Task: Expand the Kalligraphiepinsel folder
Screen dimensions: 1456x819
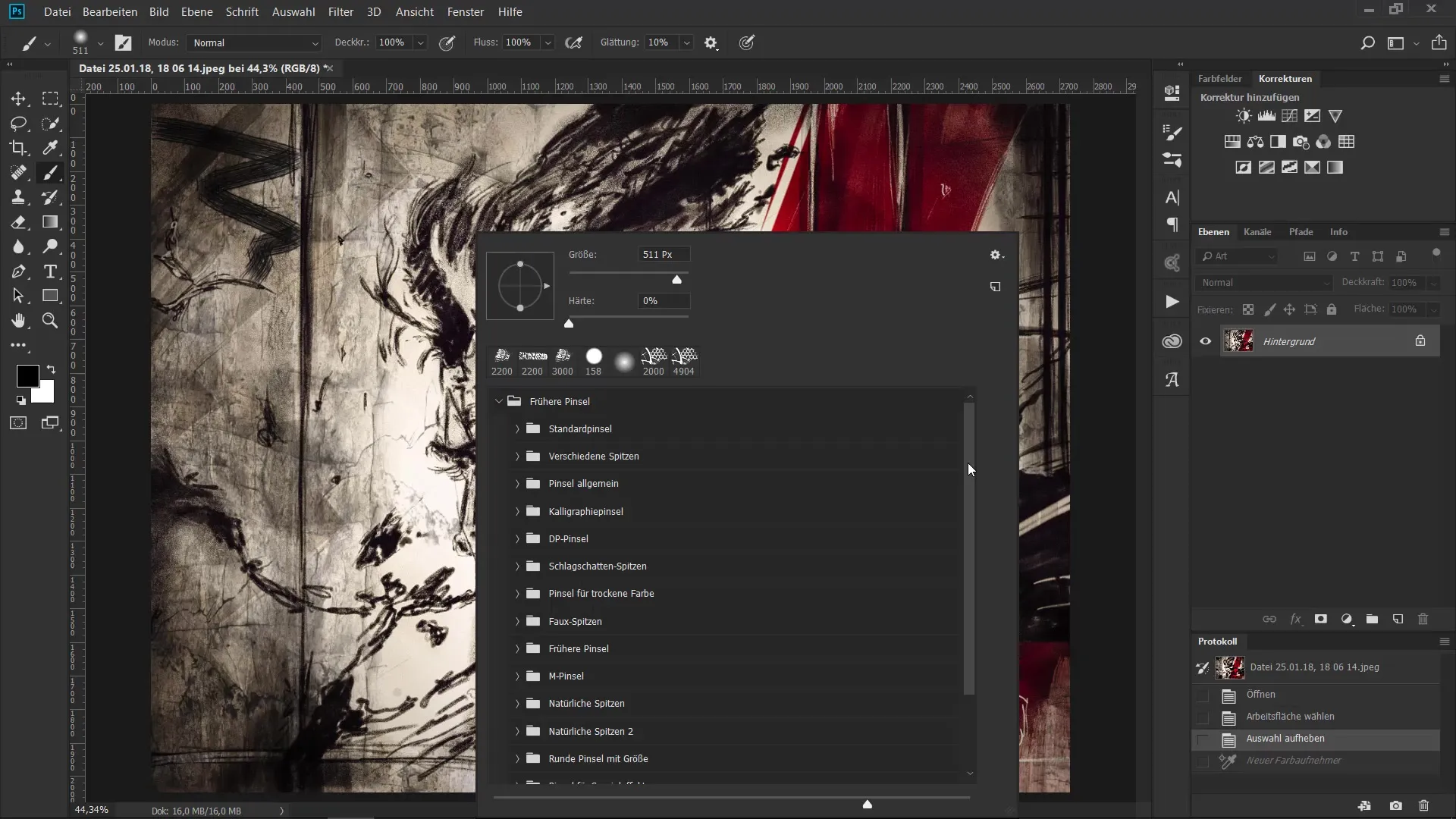Action: 517,512
